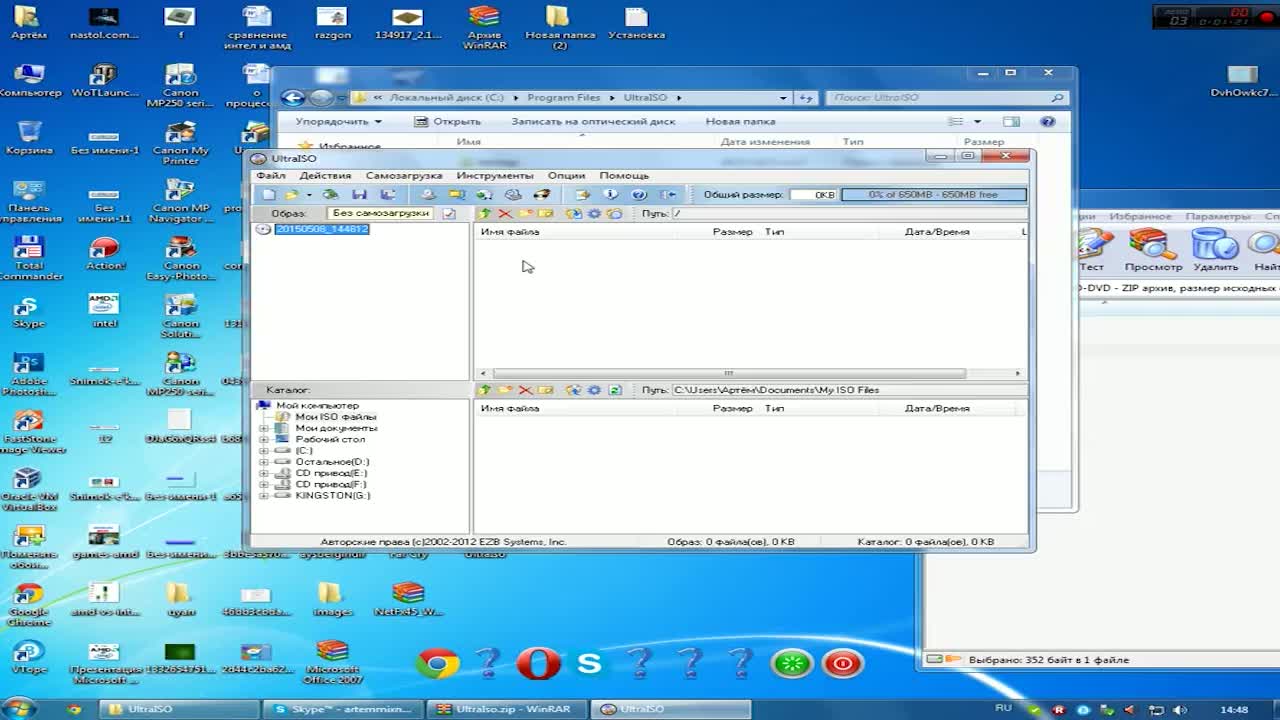
Task: Click Просмотр icon in WinRAR window
Action: (1153, 250)
